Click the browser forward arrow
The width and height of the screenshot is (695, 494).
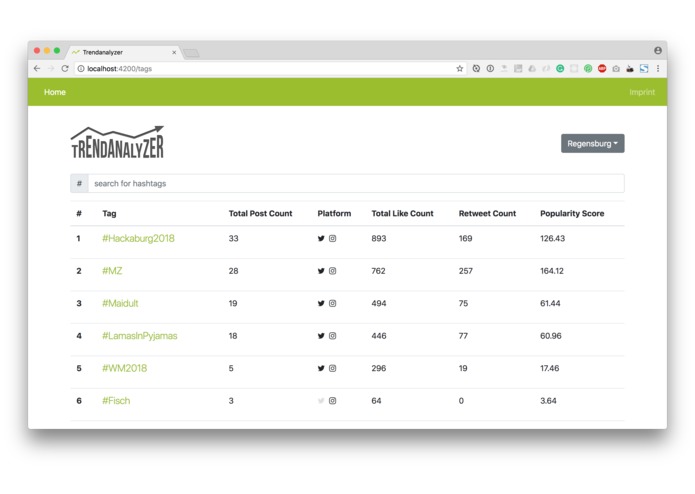point(51,69)
